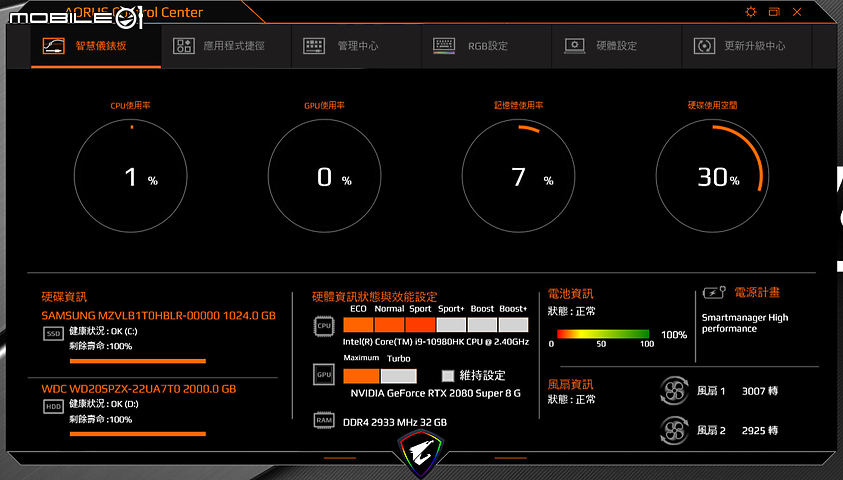Click 健康狀況 : OK (D:) text

point(103,404)
